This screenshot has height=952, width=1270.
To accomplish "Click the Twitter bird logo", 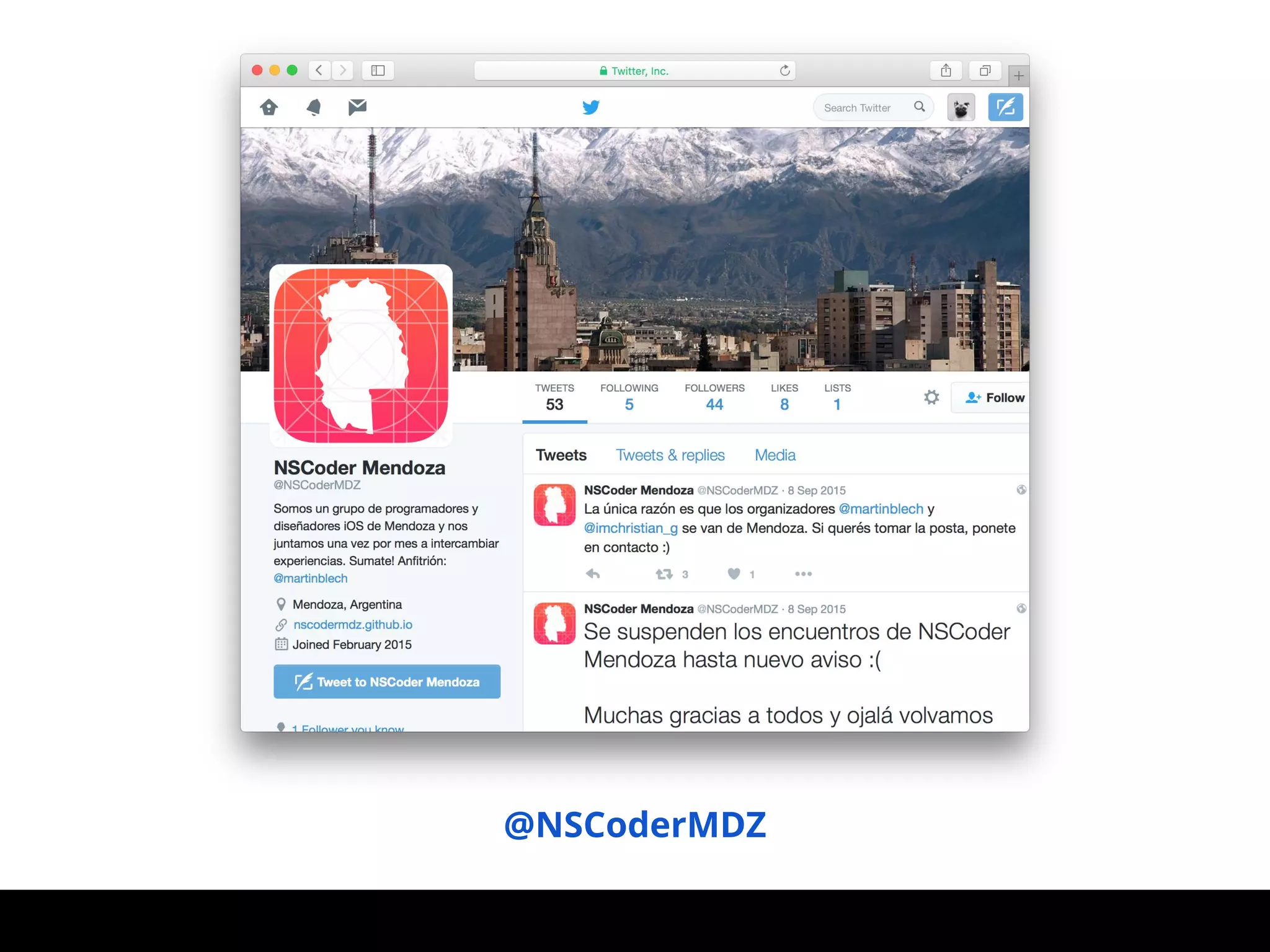I will 591,107.
